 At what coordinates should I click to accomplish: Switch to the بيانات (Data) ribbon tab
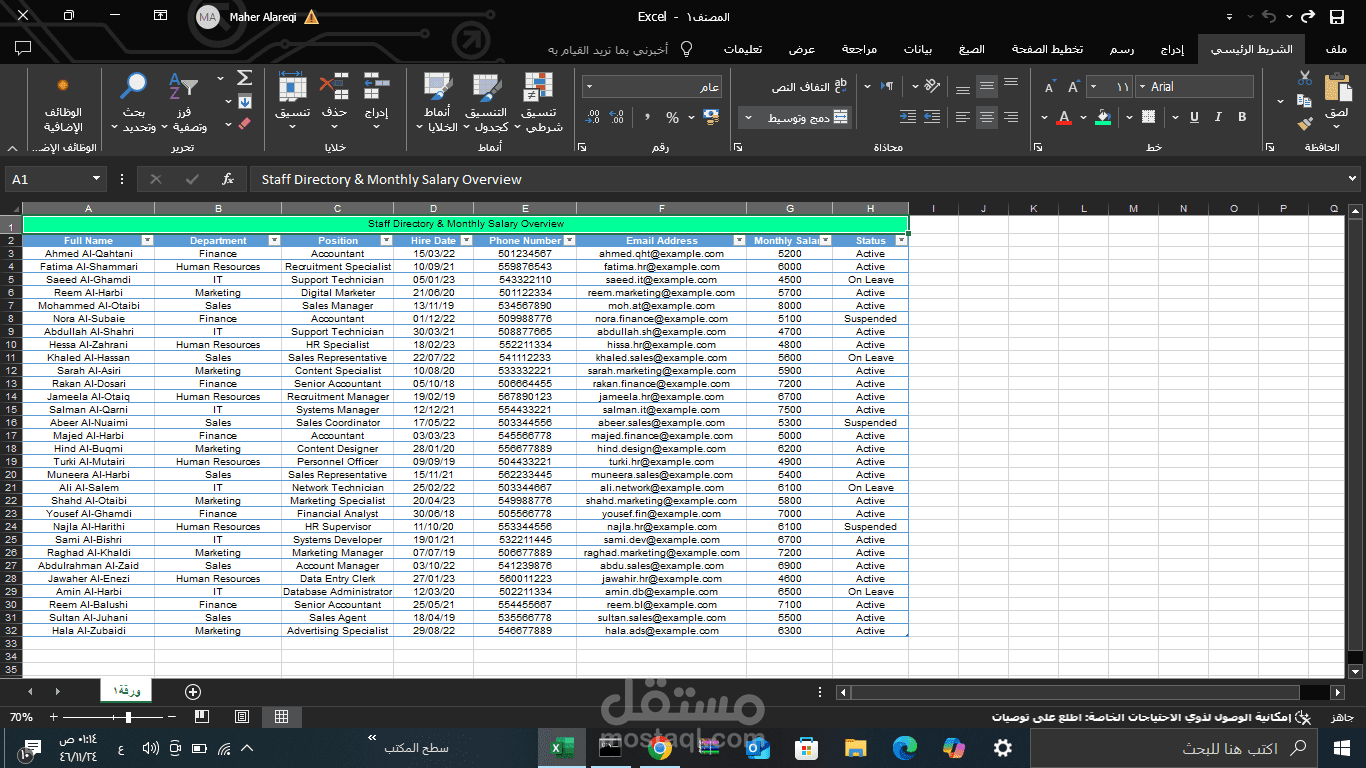[x=918, y=49]
